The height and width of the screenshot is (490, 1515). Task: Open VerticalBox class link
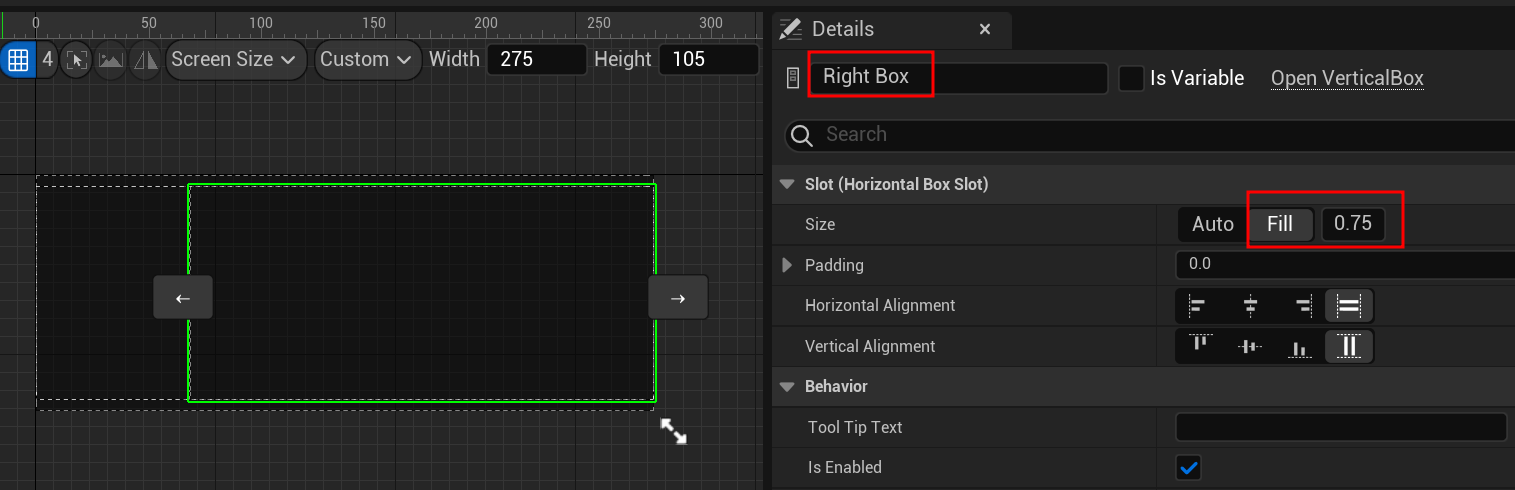tap(1347, 78)
